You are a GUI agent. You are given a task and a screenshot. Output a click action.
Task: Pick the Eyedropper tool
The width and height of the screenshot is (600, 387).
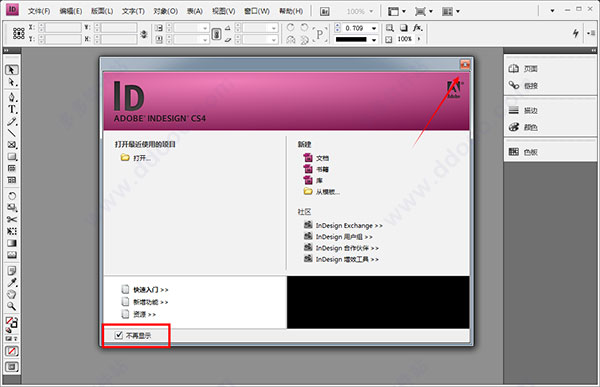click(x=12, y=282)
